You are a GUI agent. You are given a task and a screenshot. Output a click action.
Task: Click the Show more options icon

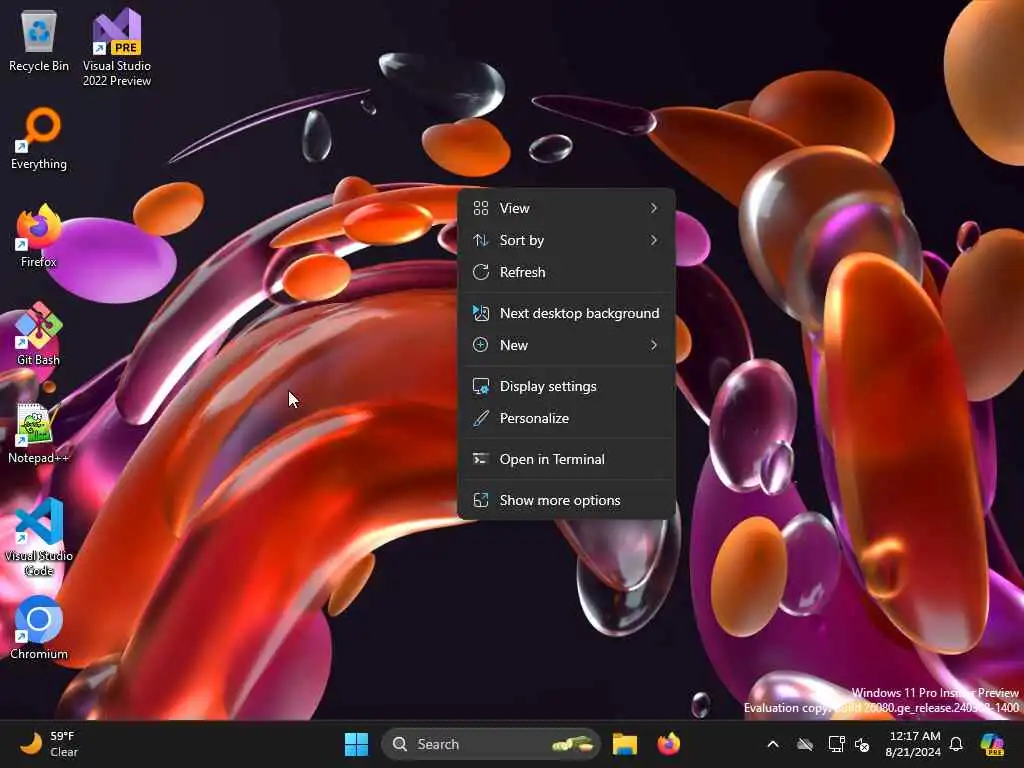481,501
